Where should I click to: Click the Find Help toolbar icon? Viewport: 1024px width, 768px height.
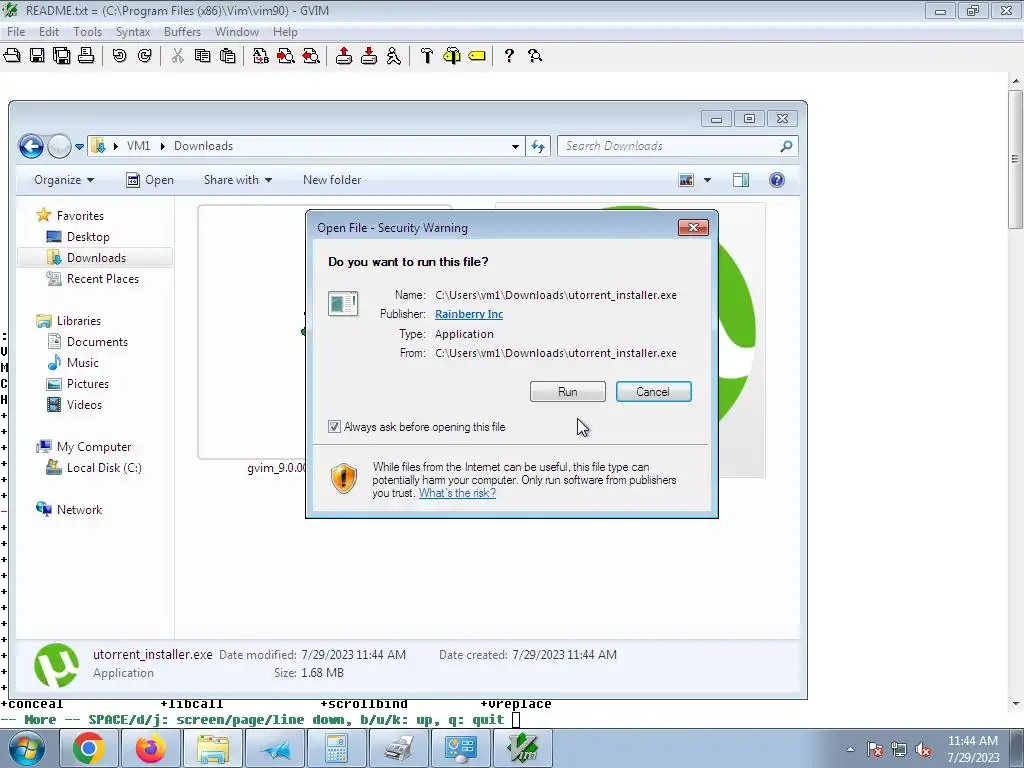[535, 56]
